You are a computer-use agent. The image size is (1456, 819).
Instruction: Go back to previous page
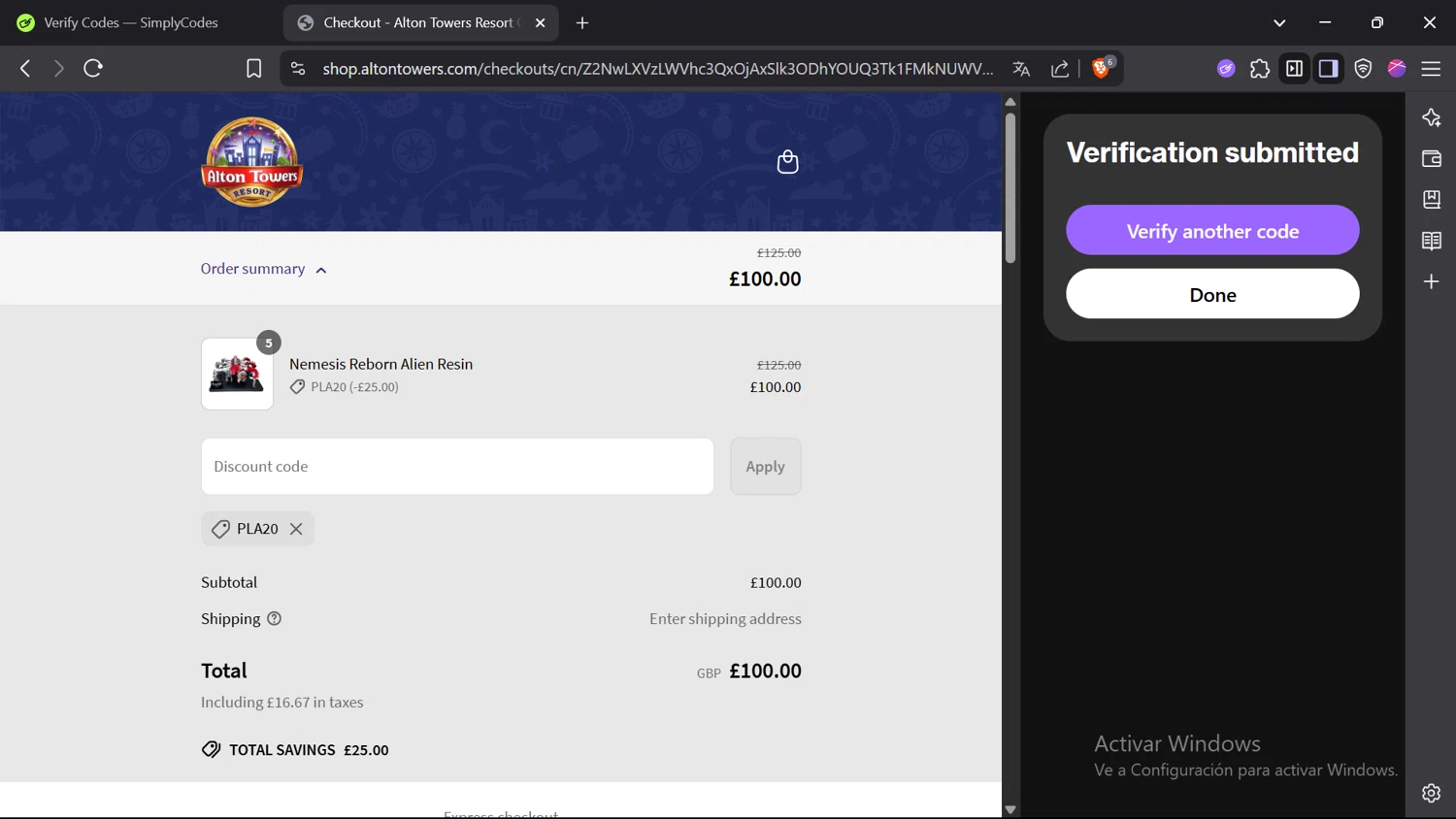[x=25, y=69]
